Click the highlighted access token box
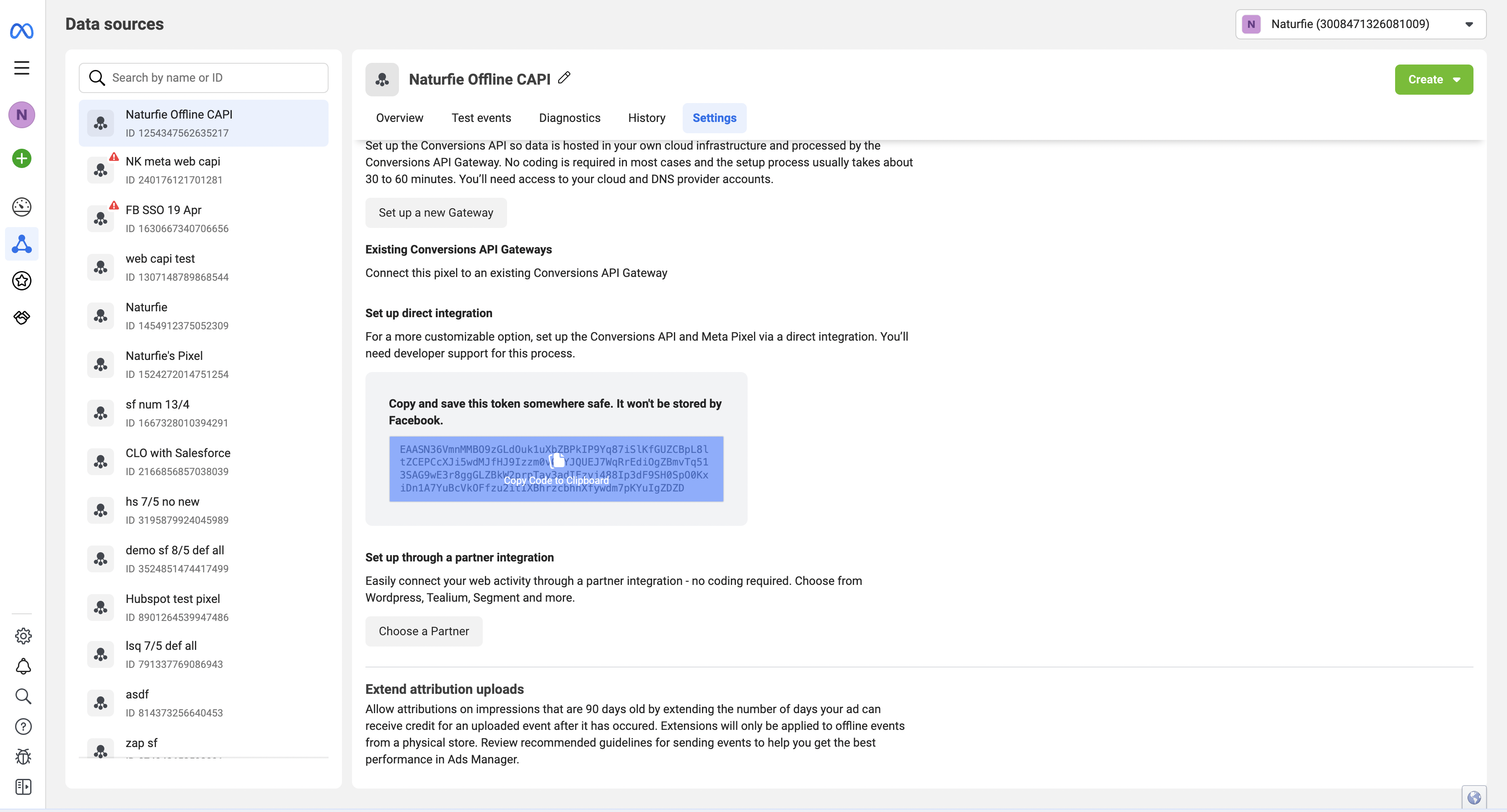This screenshot has width=1507, height=812. pos(556,468)
